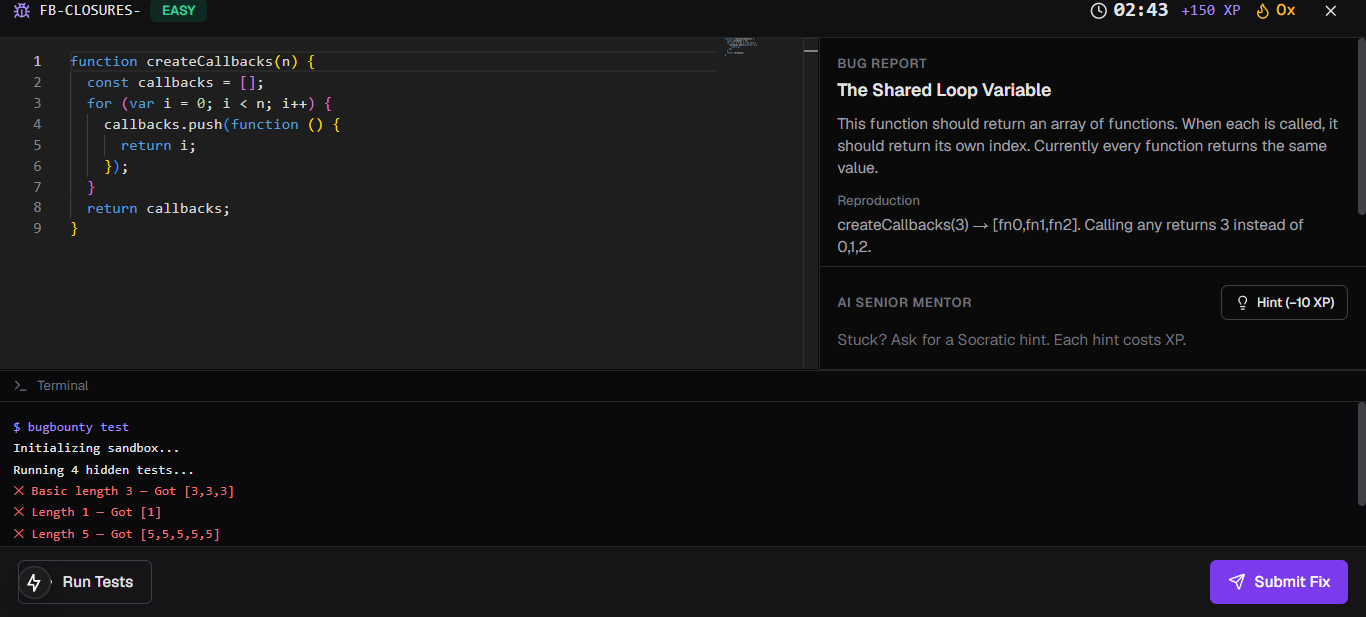1366x617 pixels.
Task: Place cursor on line 5 'return i;'
Action: pos(158,145)
